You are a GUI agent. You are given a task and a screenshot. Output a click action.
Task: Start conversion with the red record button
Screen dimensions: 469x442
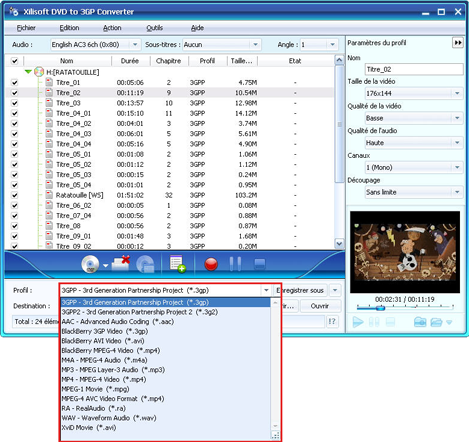[x=211, y=264]
